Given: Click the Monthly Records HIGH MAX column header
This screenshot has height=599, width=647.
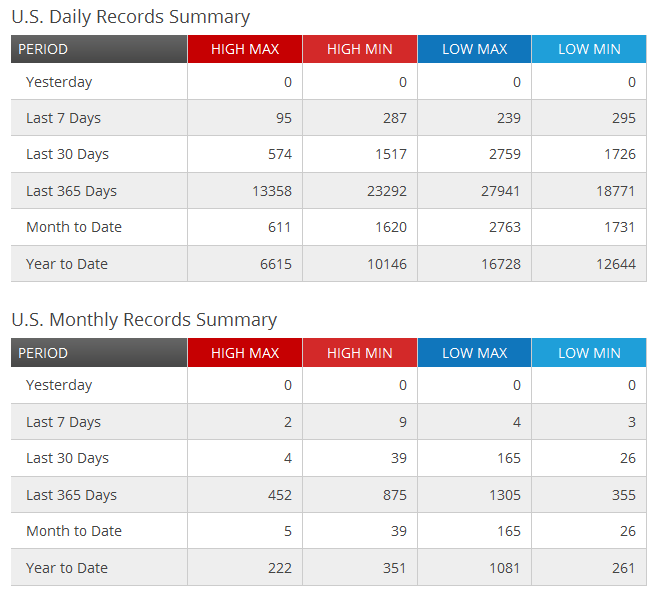Looking at the screenshot, I should point(245,353).
